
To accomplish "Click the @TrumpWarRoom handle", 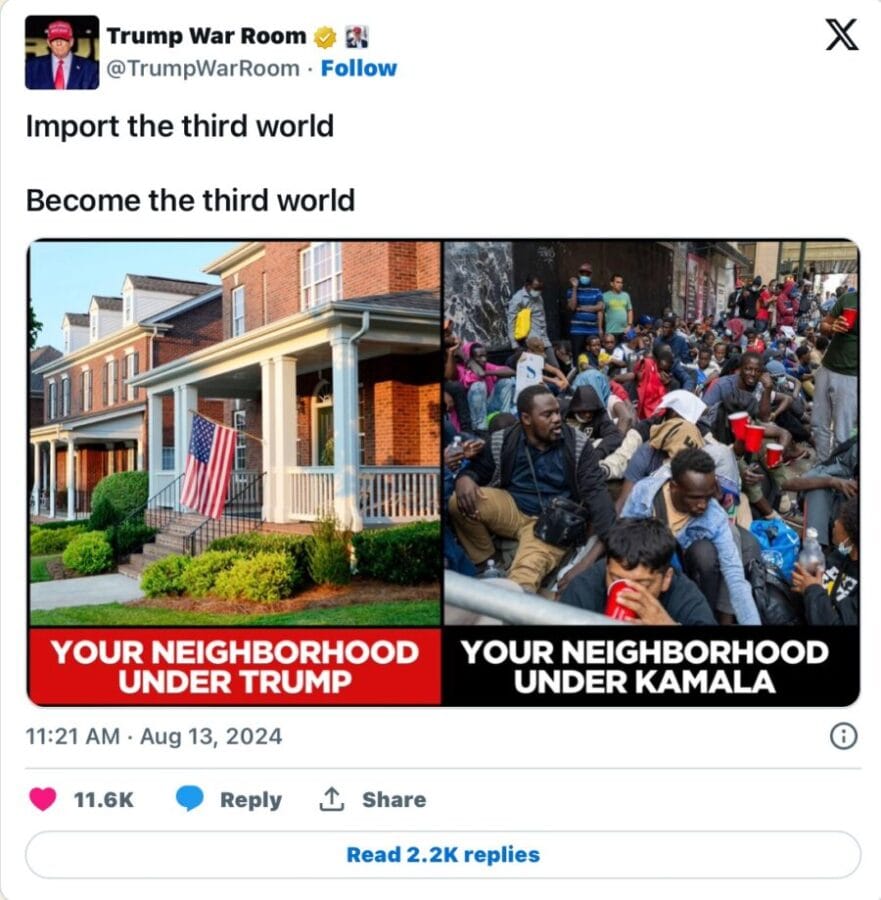I will pos(203,68).
